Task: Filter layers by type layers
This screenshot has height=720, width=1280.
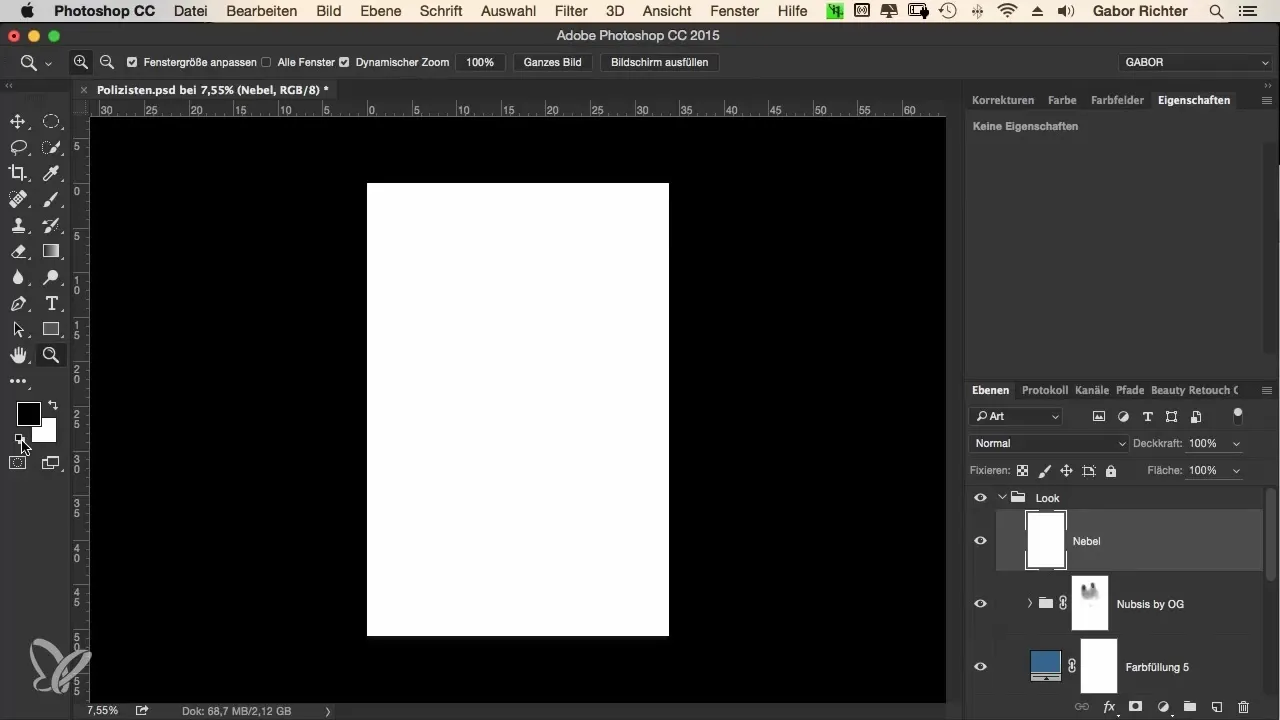Action: [x=1147, y=416]
